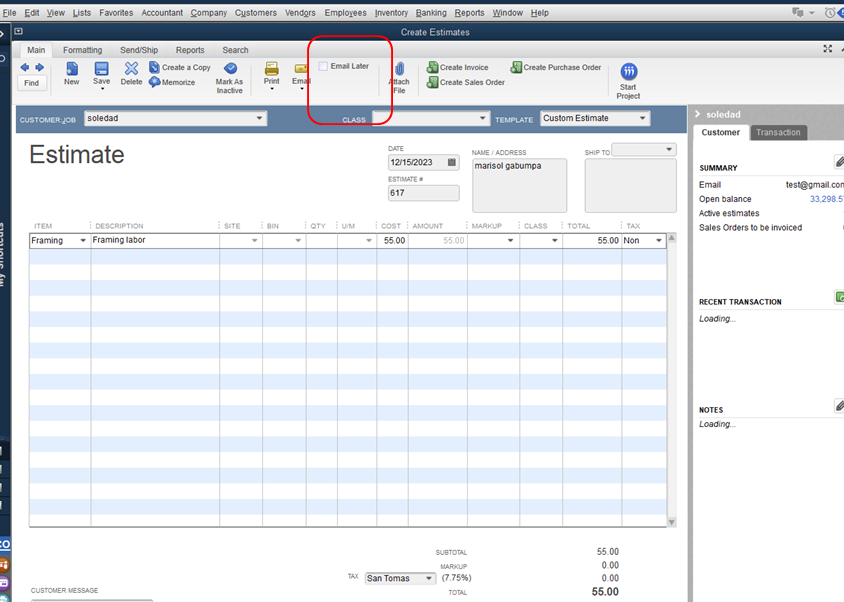Viewport: 844px width, 602px height.
Task: Click the open balance amount link
Action: (x=827, y=199)
